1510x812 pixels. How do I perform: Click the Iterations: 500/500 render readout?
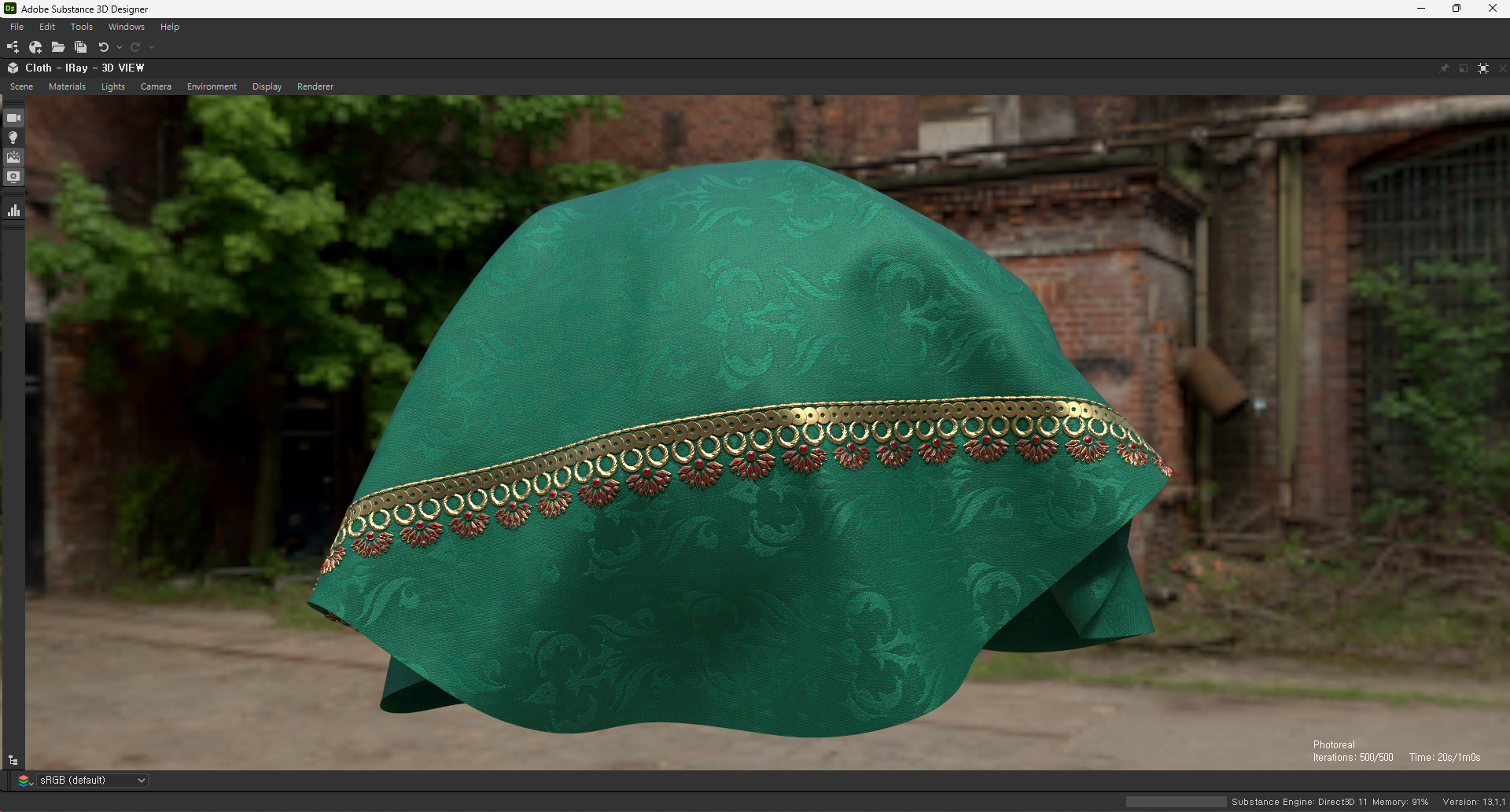pos(1353,758)
